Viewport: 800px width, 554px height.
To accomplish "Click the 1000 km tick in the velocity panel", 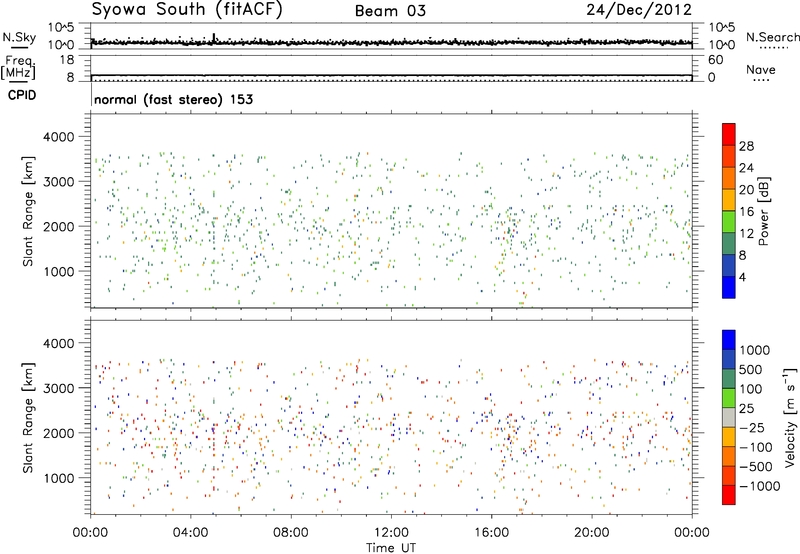I will click(58, 478).
